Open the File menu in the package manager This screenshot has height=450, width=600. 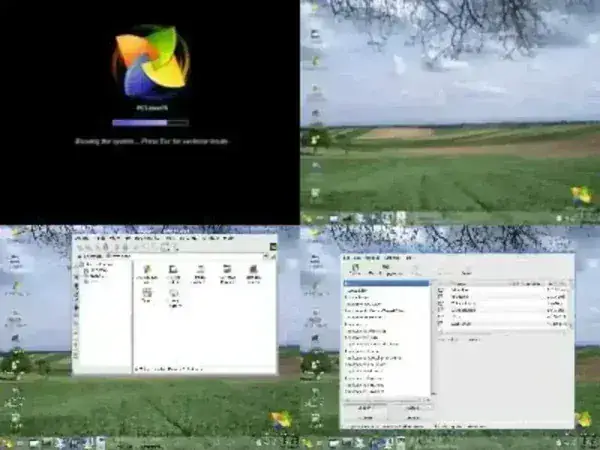[346, 258]
